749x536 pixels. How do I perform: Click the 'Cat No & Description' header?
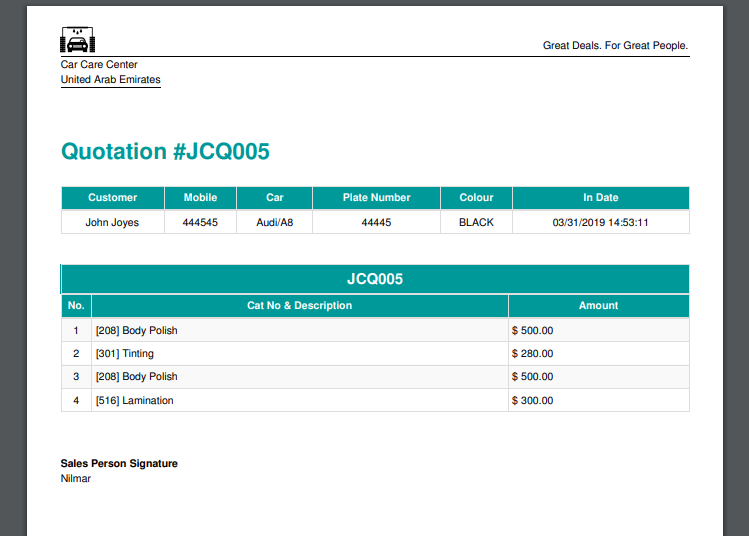(x=300, y=306)
